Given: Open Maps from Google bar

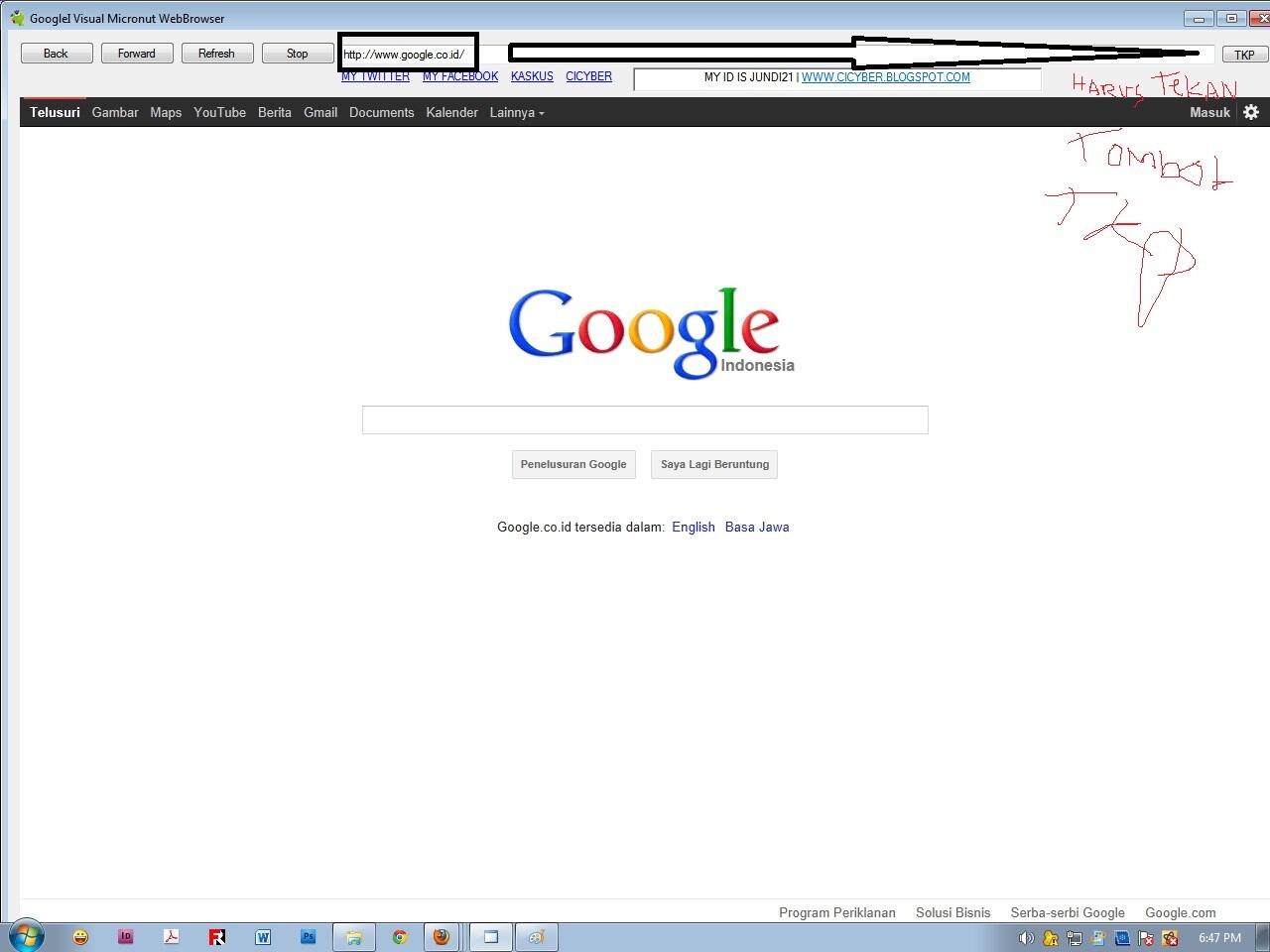Looking at the screenshot, I should click(166, 113).
